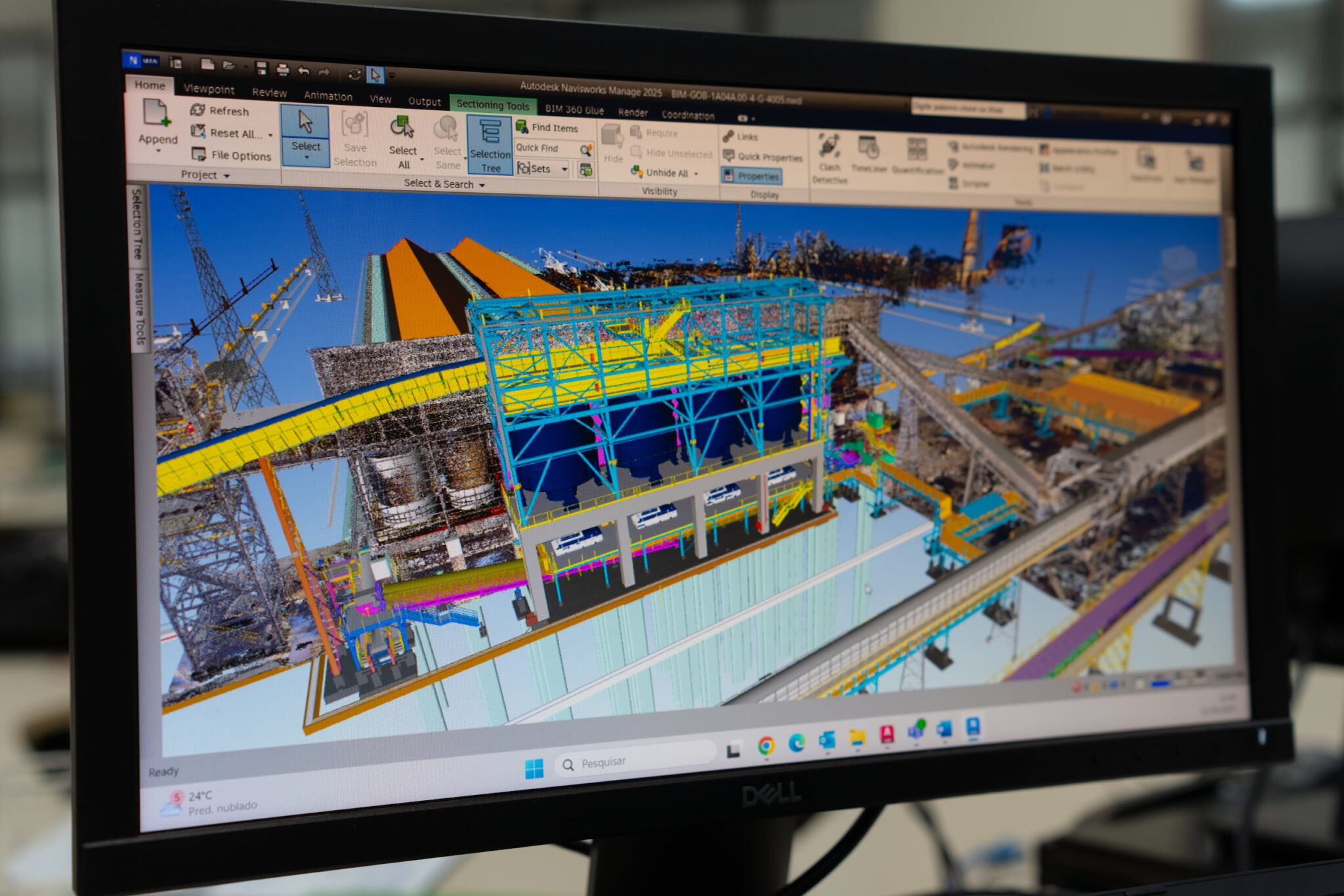Toggle Quick Properties display

coord(763,156)
